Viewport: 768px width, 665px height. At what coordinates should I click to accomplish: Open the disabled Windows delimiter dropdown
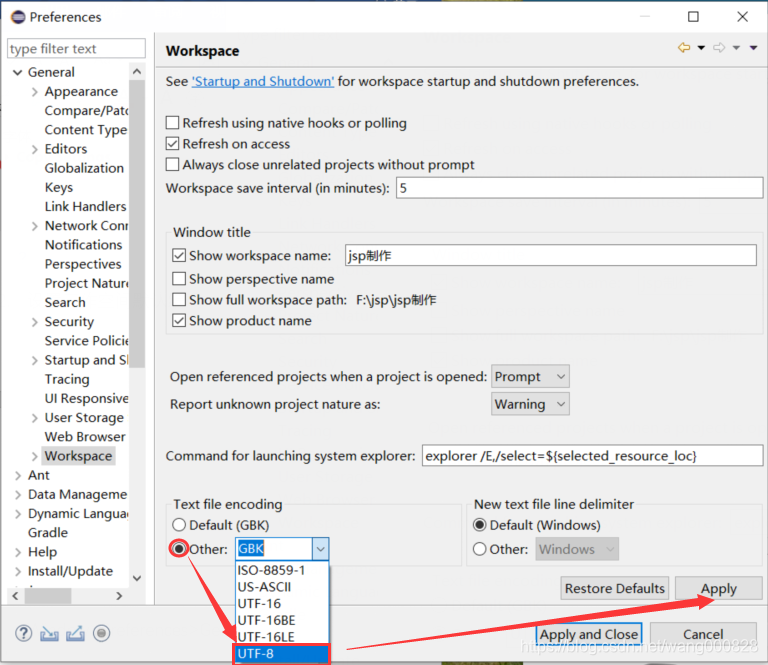point(577,549)
